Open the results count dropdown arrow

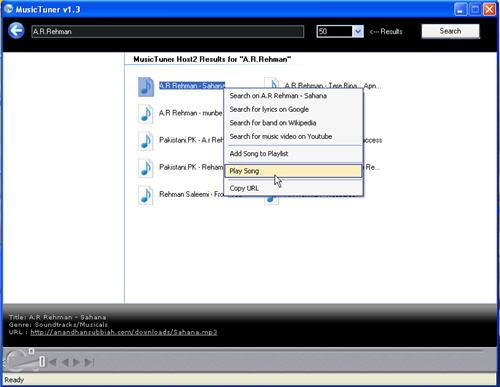pos(358,32)
